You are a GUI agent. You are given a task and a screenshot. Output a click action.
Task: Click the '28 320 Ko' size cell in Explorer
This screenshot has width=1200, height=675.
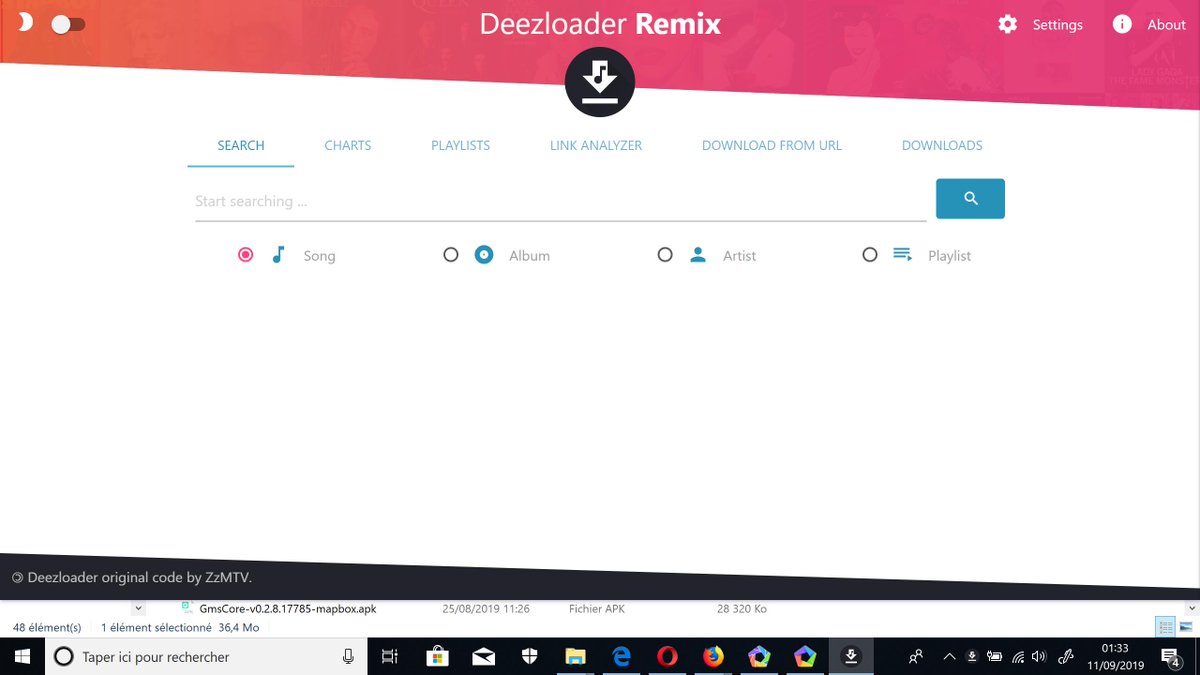[x=742, y=608]
